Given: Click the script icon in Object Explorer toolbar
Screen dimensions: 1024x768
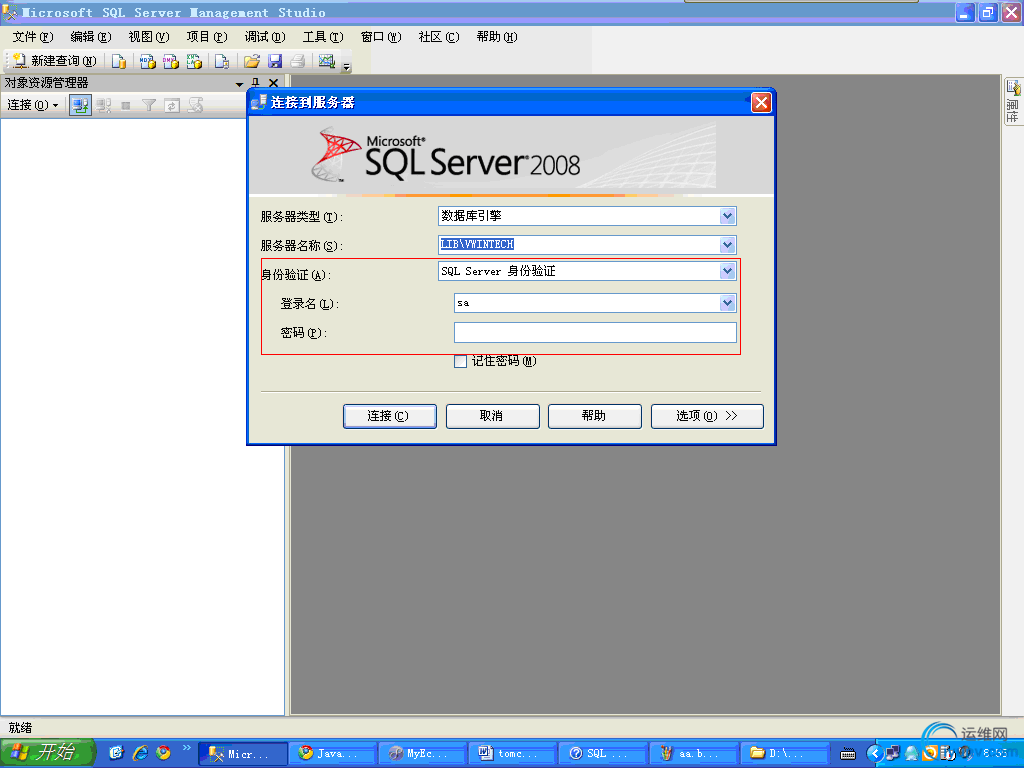Looking at the screenshot, I should coord(195,105).
